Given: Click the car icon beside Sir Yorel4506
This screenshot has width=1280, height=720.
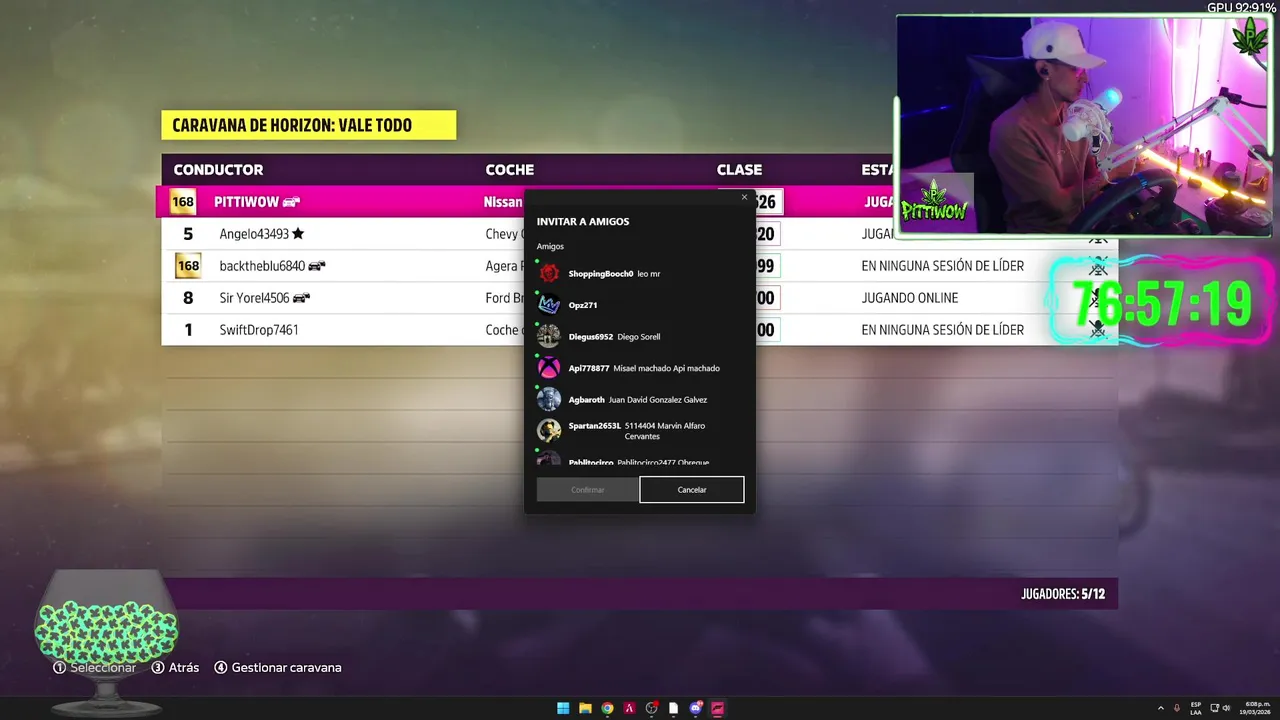Looking at the screenshot, I should [x=301, y=298].
